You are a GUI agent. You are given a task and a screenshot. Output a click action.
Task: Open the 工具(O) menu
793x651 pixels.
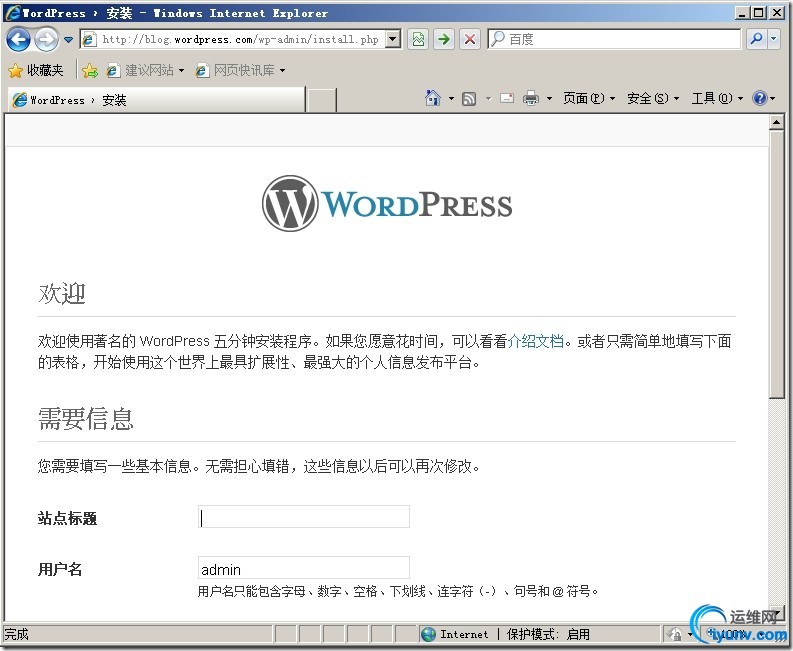pyautogui.click(x=717, y=98)
